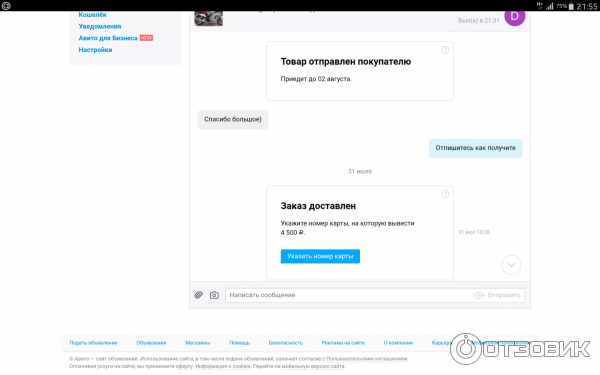Click the Товар отправлен покупателю heading
Viewport: 600px width, 375px height.
(346, 62)
